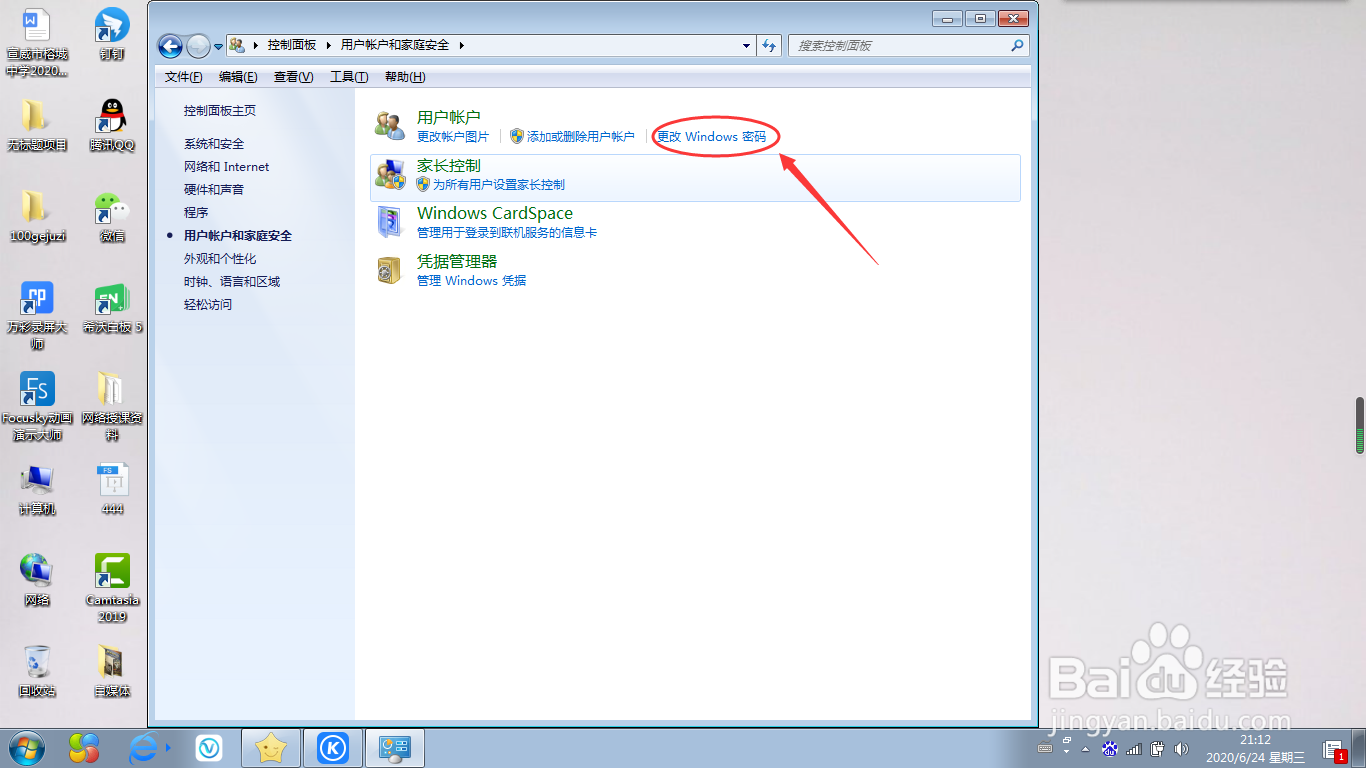Select 时钟、语言和区域 in sidebar
The image size is (1366, 768).
coord(232,282)
